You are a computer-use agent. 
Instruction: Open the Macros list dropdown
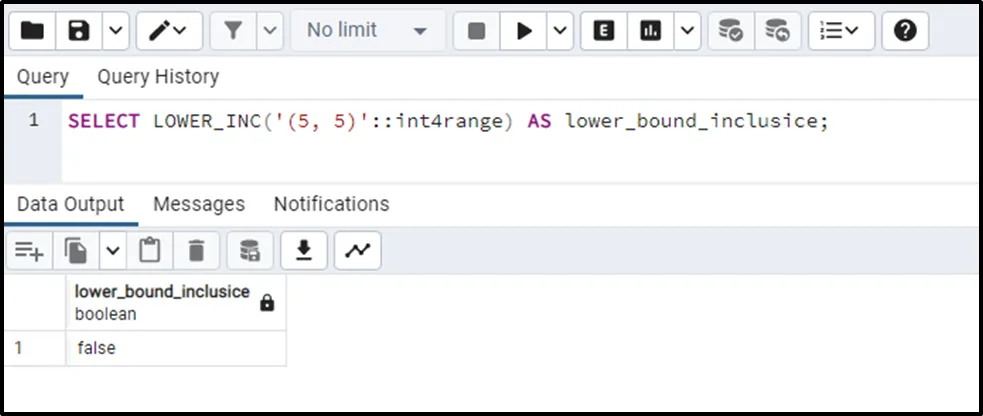(840, 31)
